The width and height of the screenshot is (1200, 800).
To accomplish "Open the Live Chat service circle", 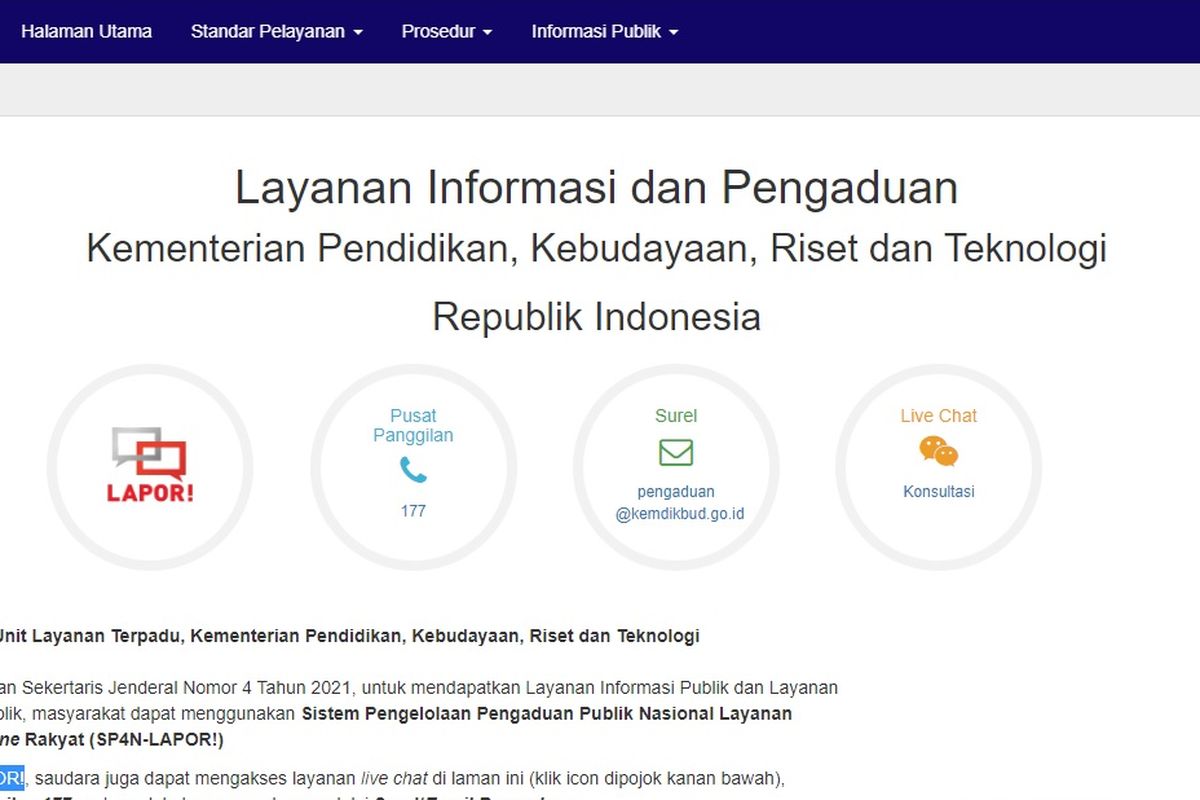I will tap(937, 468).
